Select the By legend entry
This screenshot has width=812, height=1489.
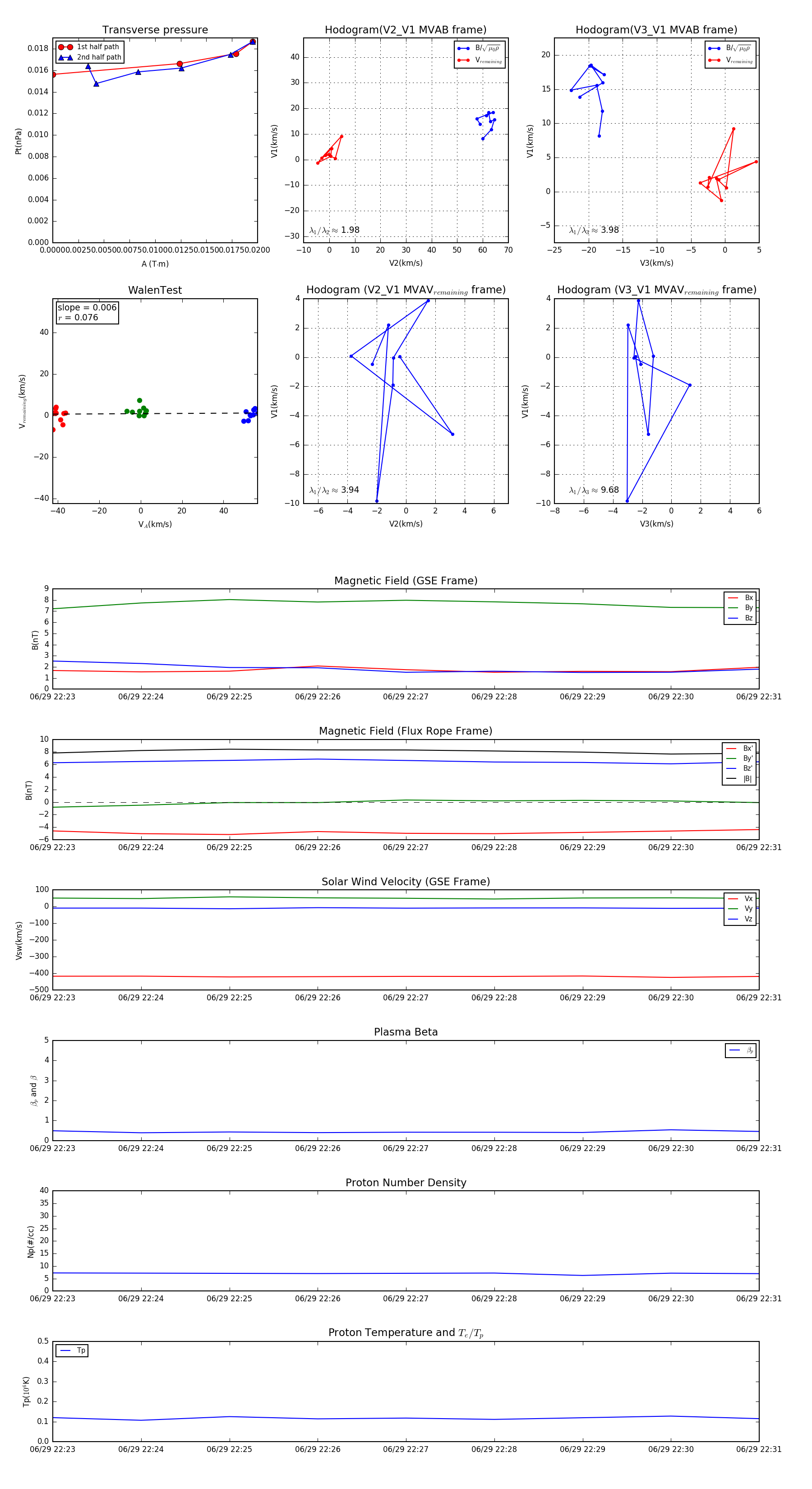tap(740, 607)
